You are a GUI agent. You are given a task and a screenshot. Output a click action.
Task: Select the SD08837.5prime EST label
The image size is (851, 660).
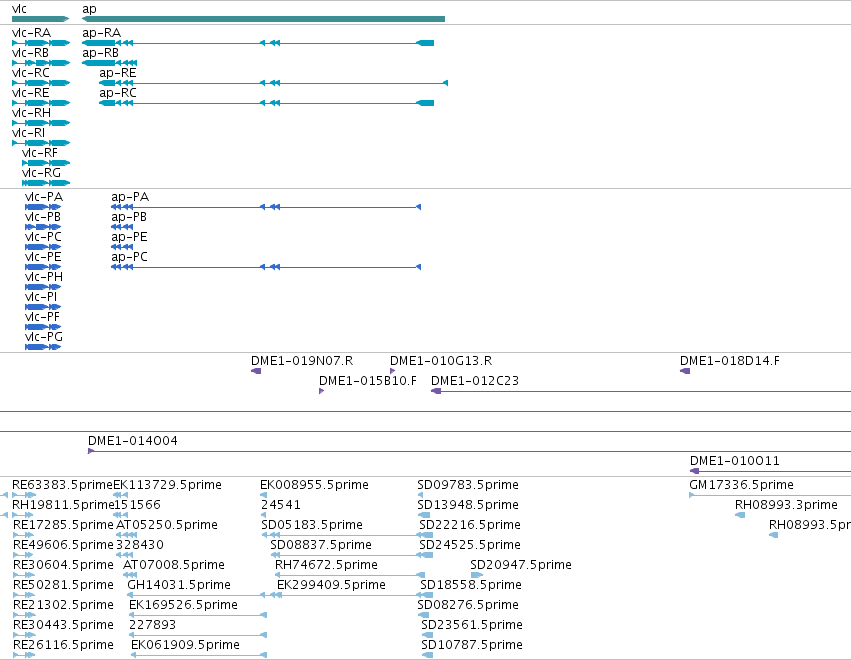point(321,545)
